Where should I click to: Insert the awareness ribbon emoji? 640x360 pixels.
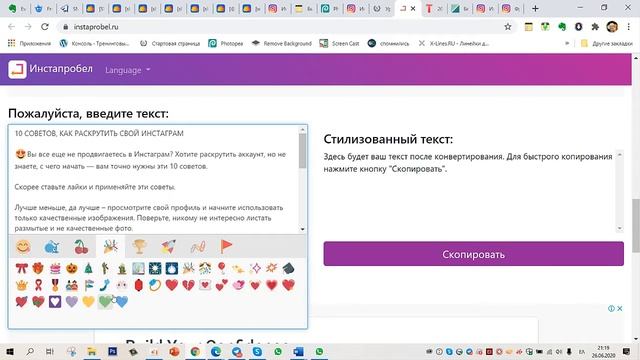pos(38,285)
